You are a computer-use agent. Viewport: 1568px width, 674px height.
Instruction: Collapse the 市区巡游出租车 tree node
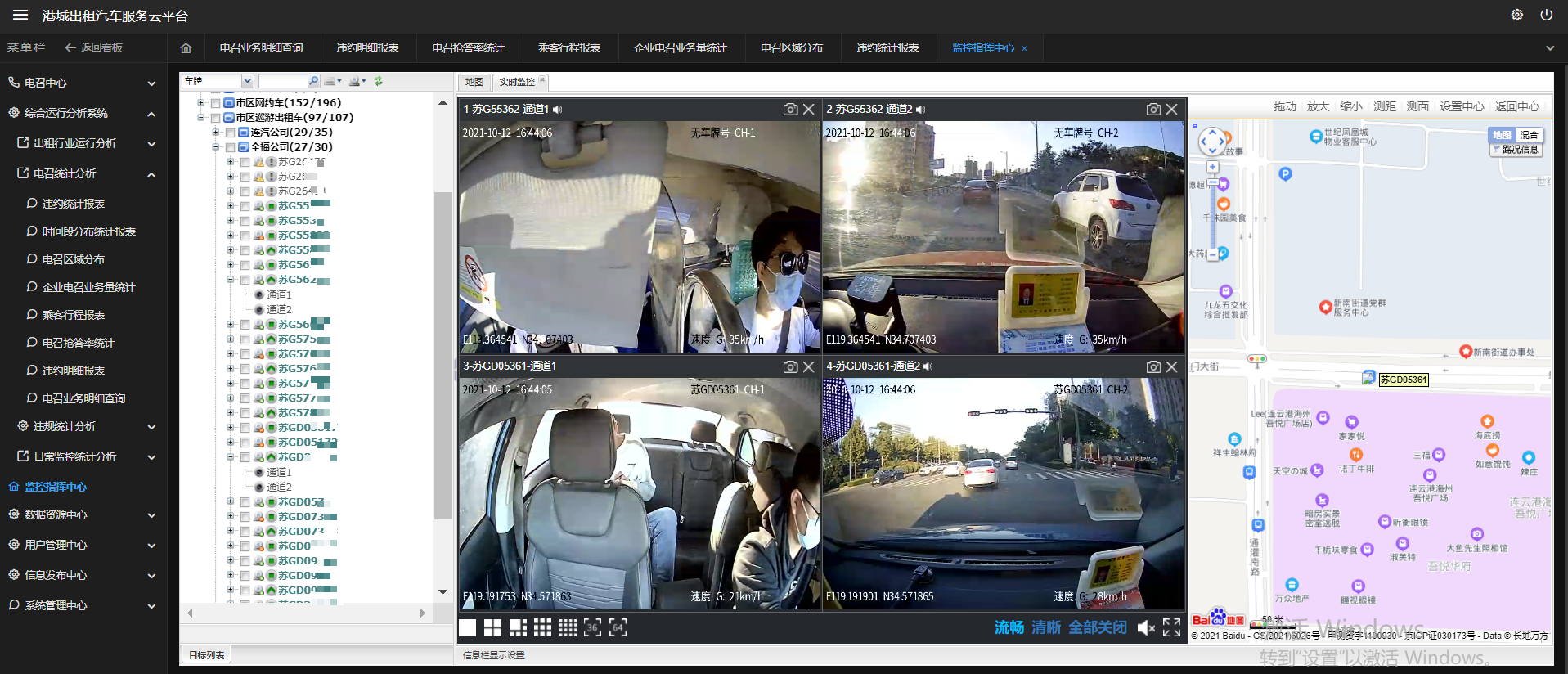[x=201, y=118]
